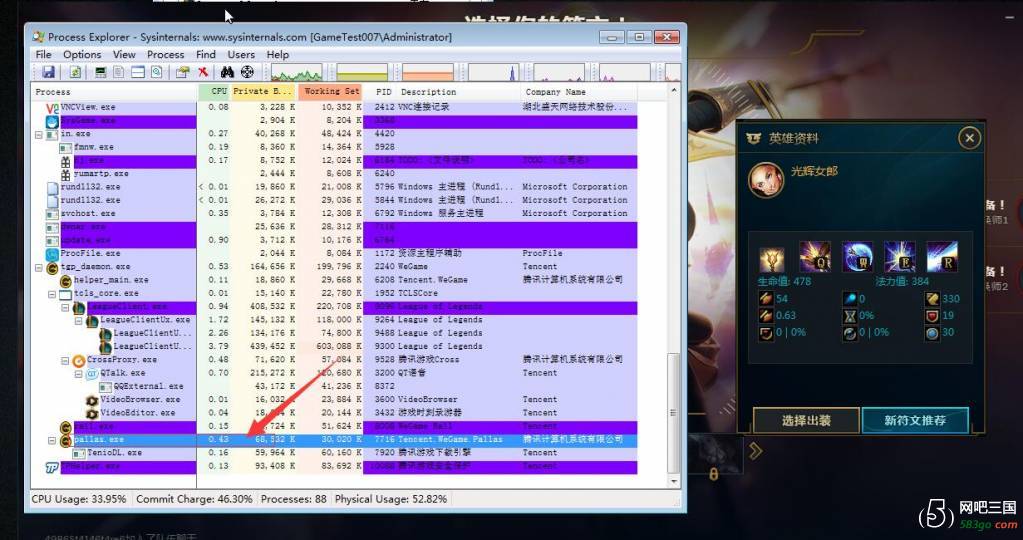
Task: Open the yellow commit history mini graph
Action: tap(362, 72)
